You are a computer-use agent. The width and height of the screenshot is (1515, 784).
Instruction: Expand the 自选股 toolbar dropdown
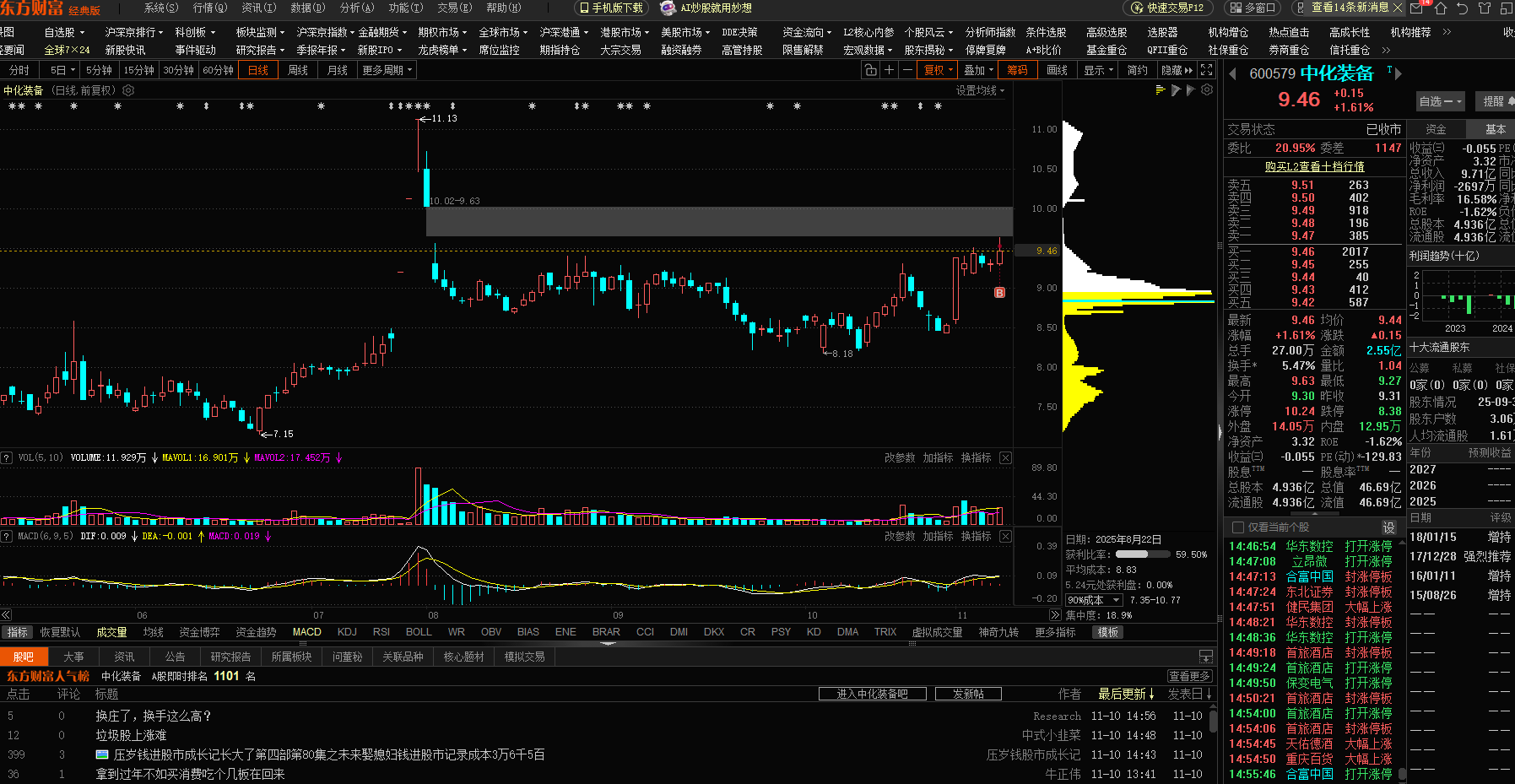coord(64,32)
